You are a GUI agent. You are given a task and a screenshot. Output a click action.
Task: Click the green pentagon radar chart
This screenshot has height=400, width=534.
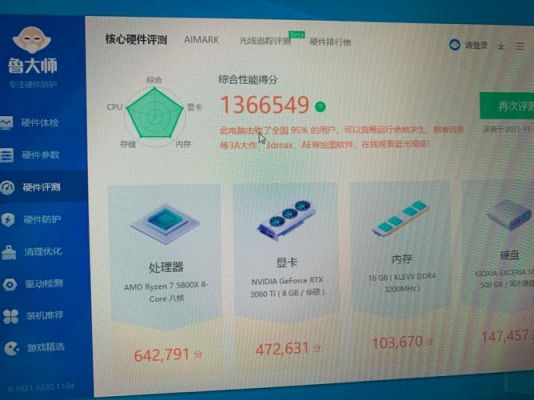tap(155, 113)
